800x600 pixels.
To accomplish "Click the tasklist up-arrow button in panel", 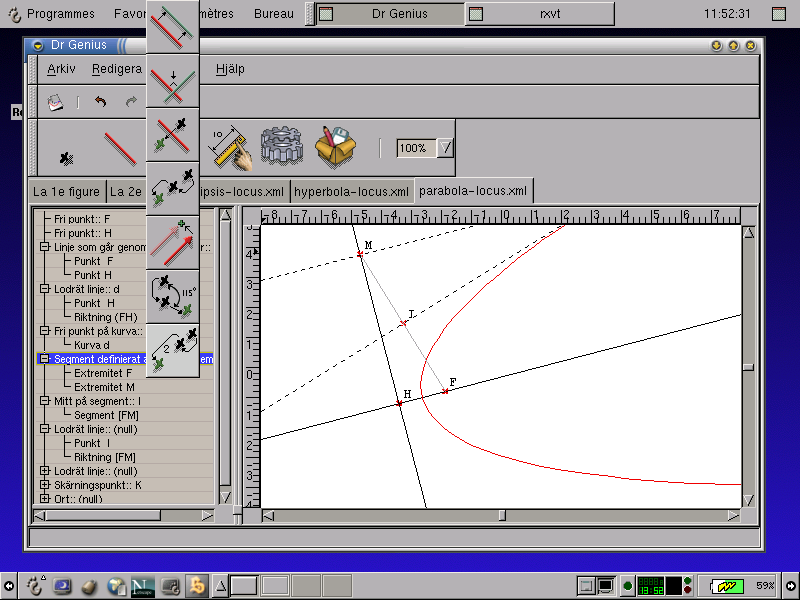I will [220, 586].
